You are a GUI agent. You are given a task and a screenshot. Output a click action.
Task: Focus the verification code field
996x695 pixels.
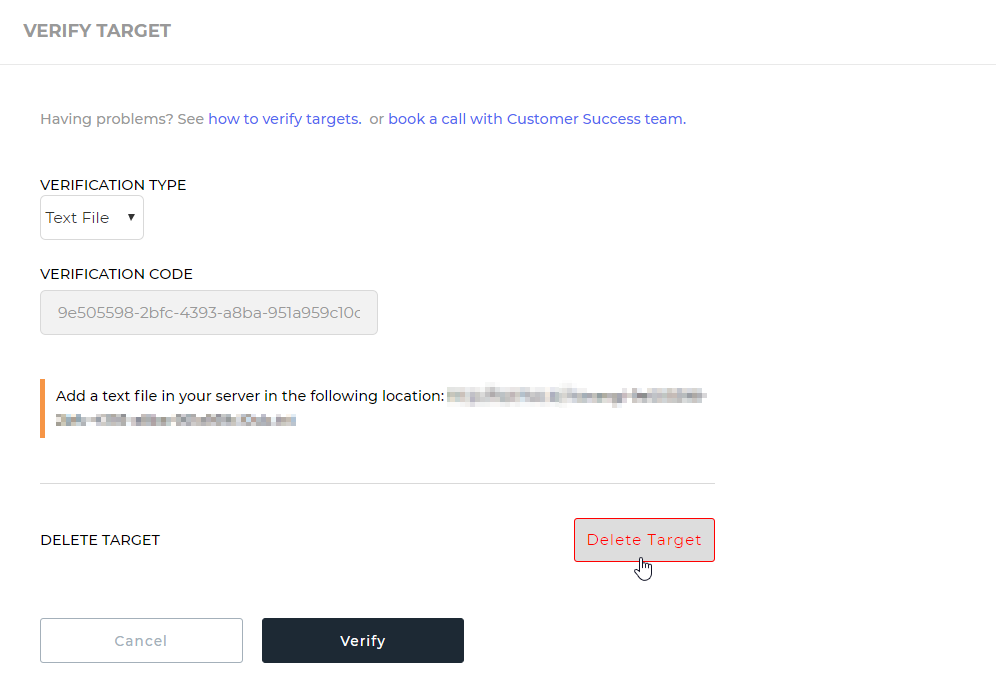point(209,313)
